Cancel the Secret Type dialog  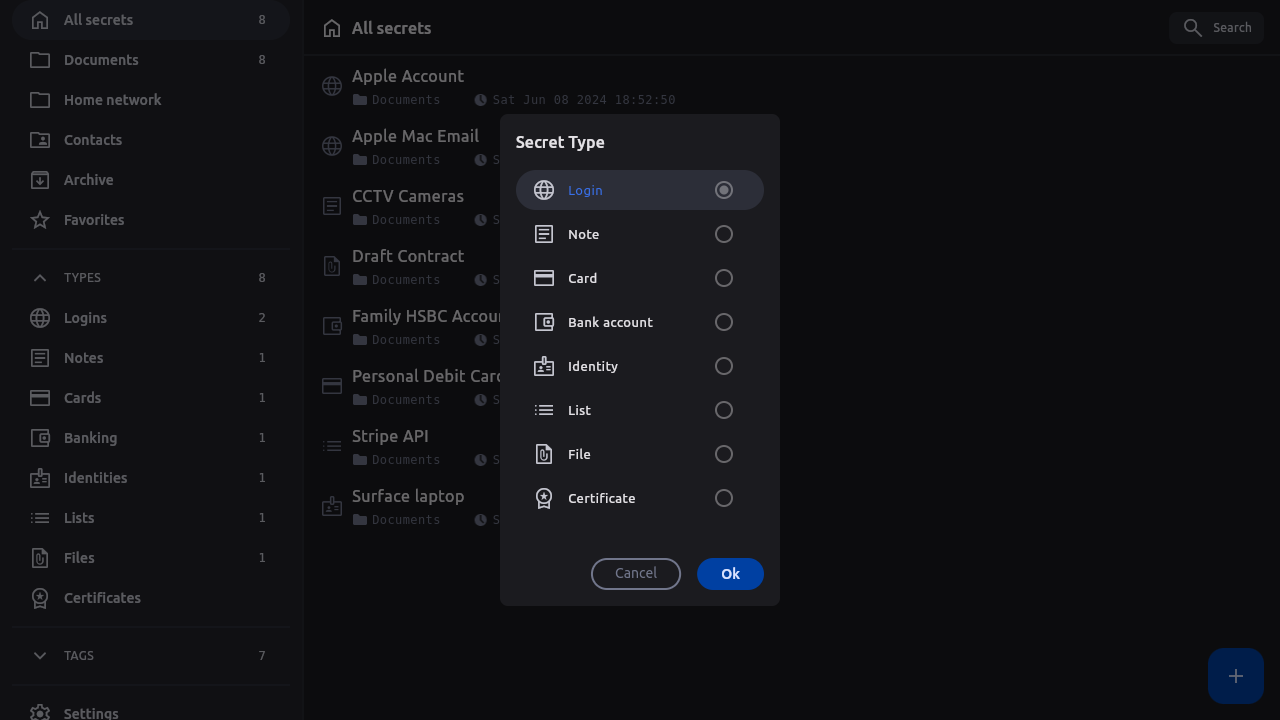pyautogui.click(x=636, y=574)
